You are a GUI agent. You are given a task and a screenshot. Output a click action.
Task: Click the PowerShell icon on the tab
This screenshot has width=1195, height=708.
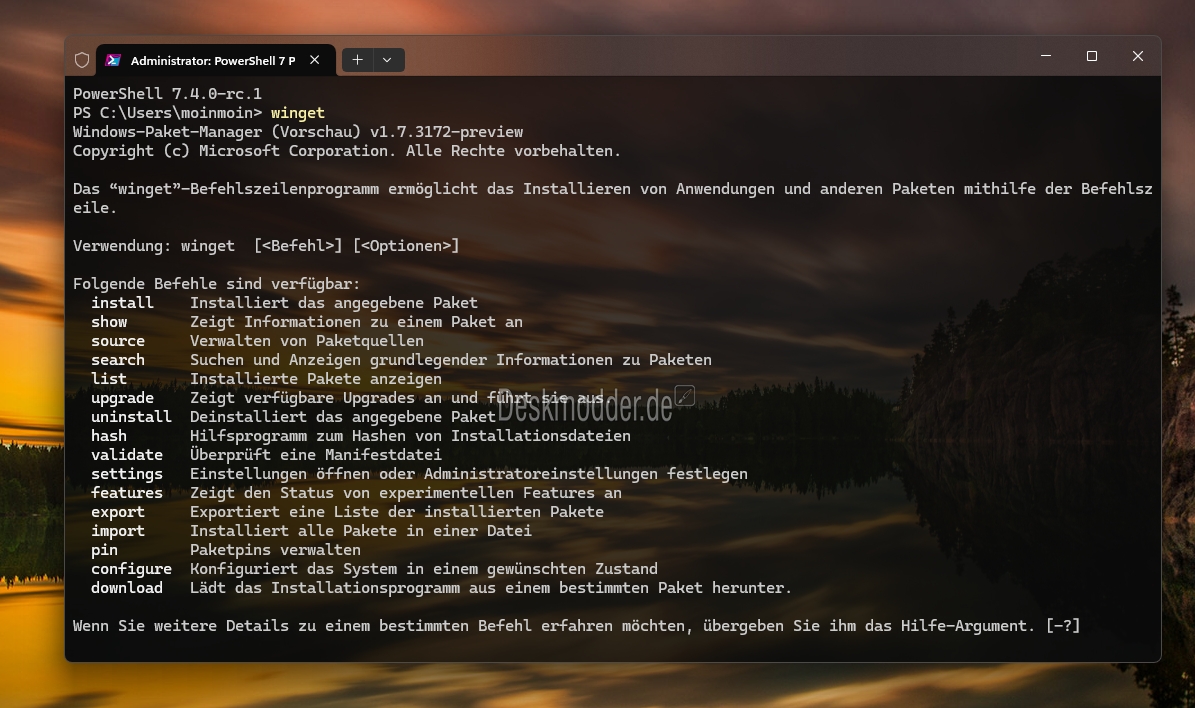[113, 60]
